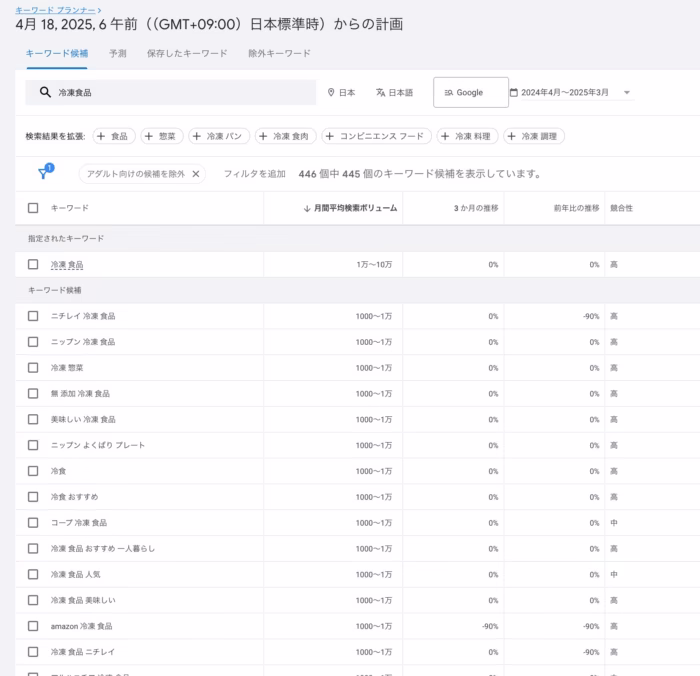This screenshot has width=700, height=676.
Task: Switch to キーワード候補 tab
Action: (57, 54)
